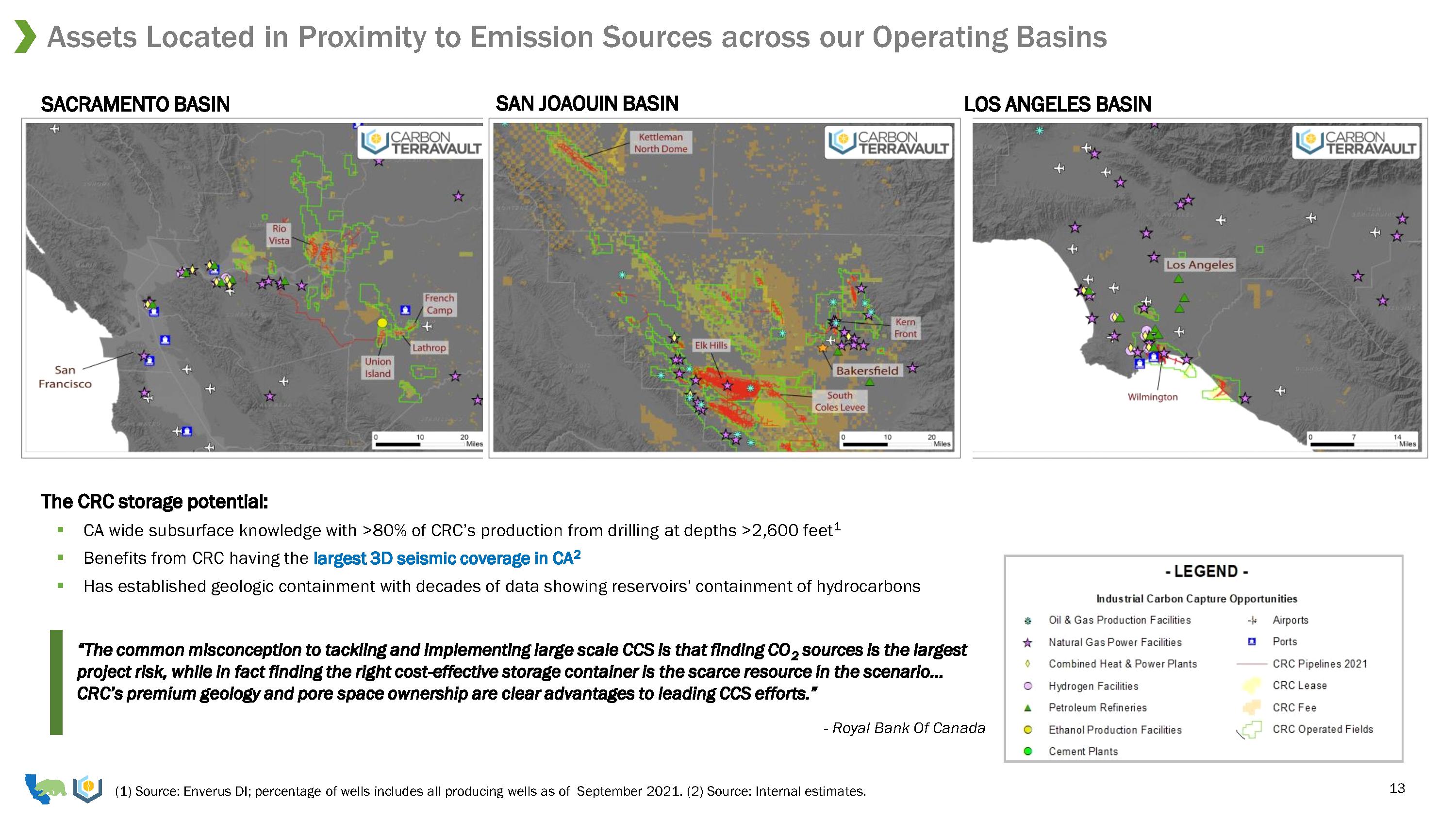1456x819 pixels.
Task: Click the Rio Vista map label
Action: [x=279, y=234]
